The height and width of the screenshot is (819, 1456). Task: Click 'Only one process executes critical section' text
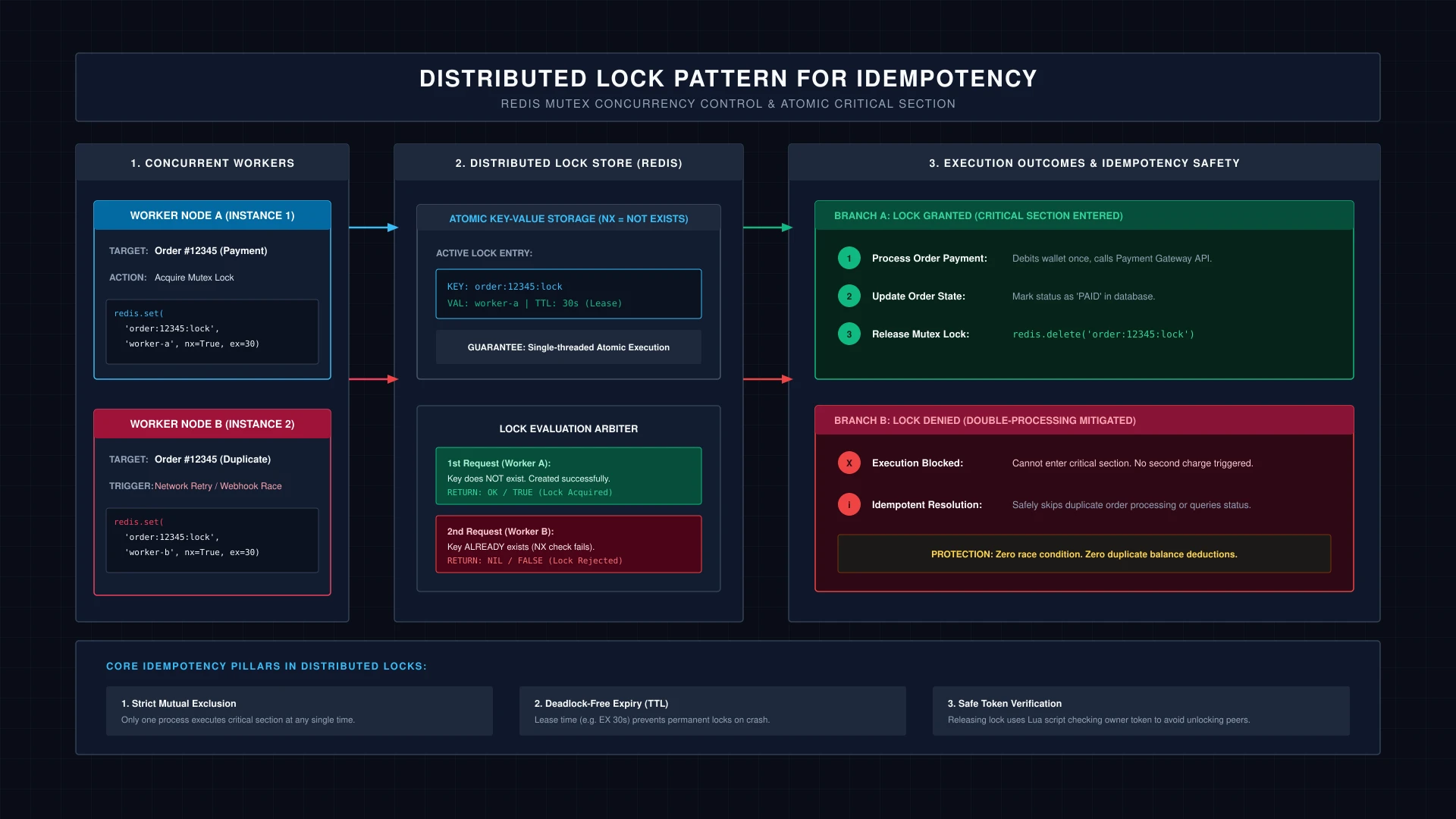point(238,720)
